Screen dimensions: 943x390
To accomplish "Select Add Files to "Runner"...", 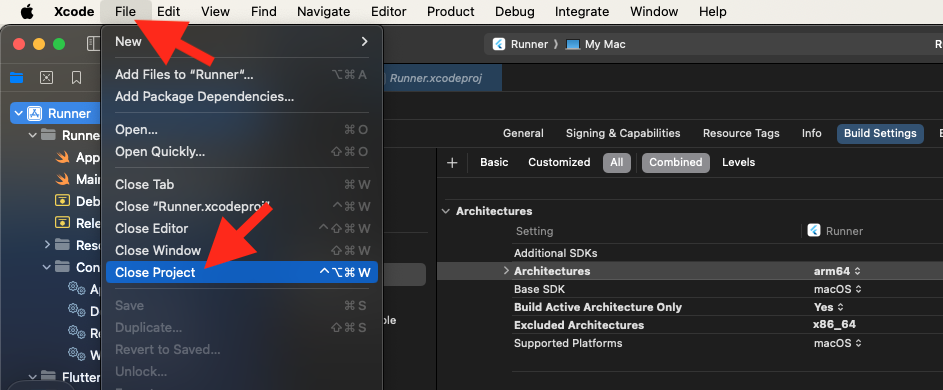I will coord(242,75).
